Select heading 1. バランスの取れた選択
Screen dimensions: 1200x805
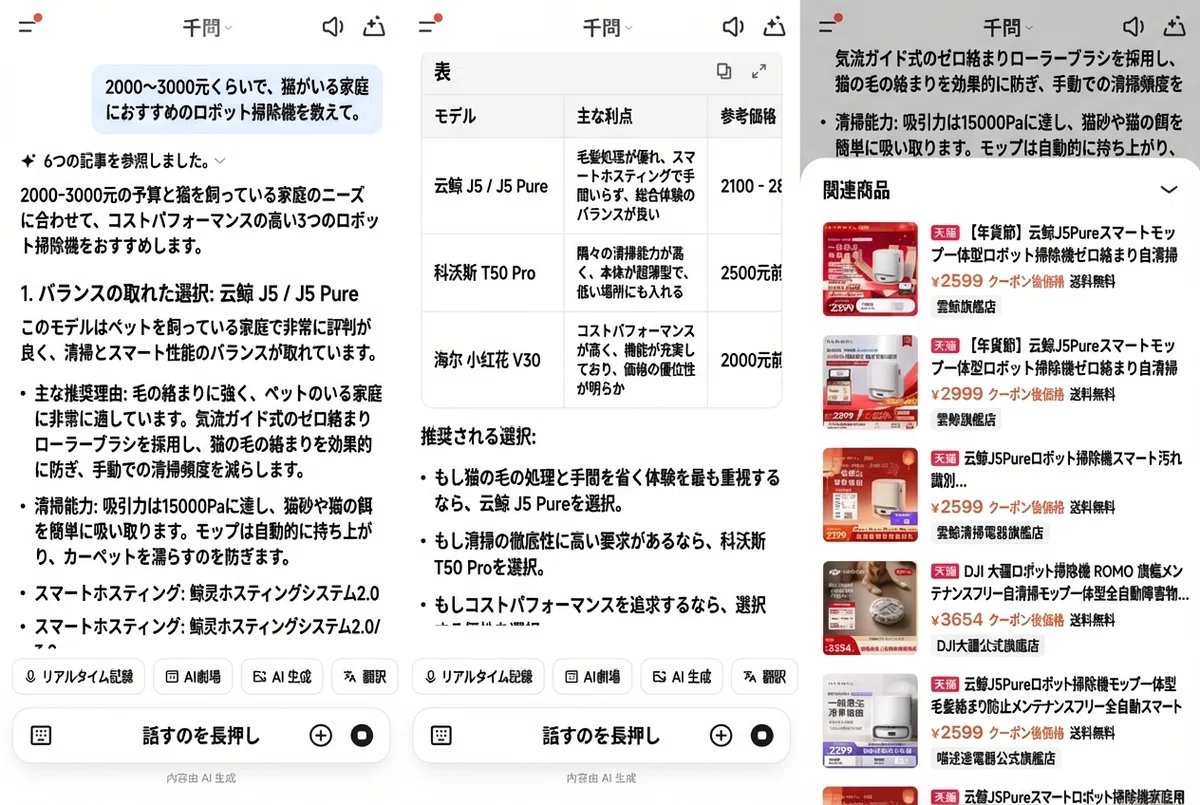click(x=189, y=294)
